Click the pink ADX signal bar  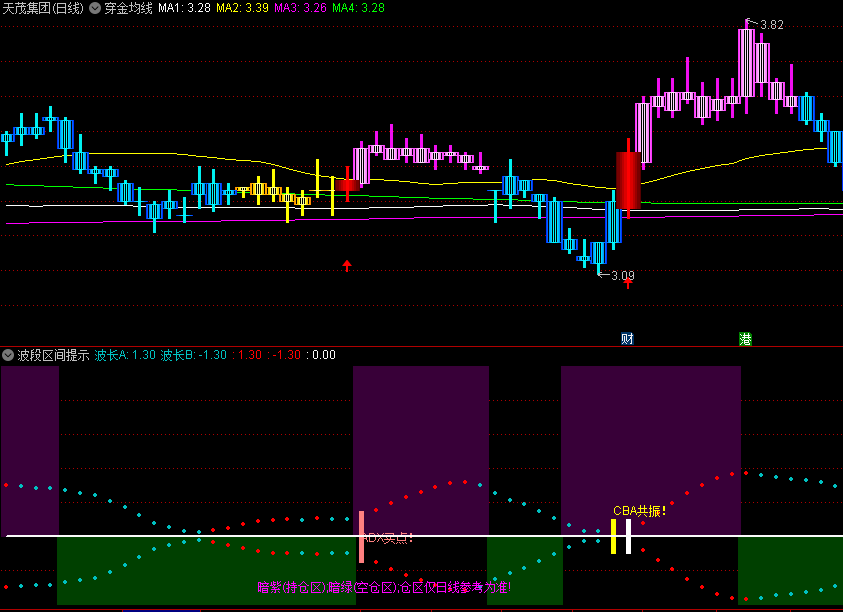click(361, 537)
